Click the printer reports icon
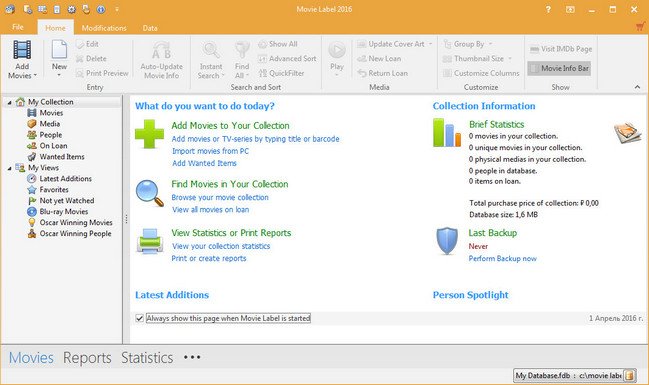Image resolution: width=649 pixels, height=385 pixels. click(x=149, y=241)
